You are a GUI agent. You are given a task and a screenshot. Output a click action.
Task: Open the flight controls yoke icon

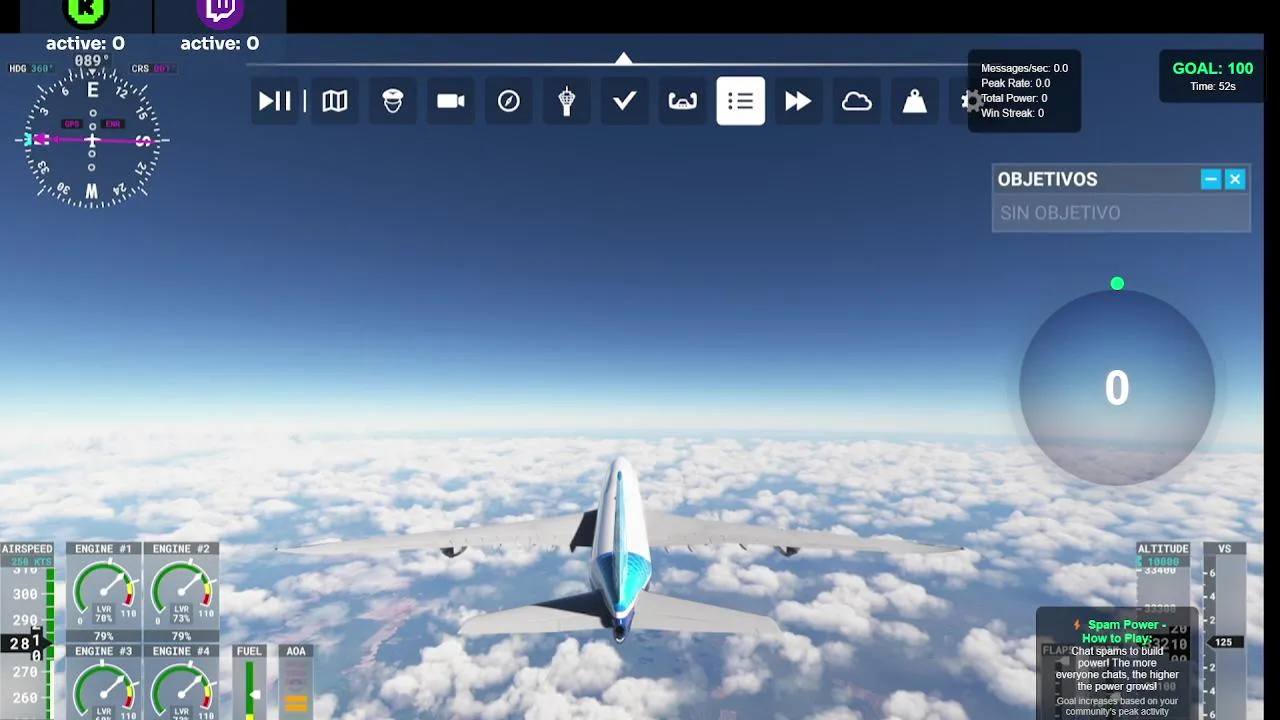pos(683,101)
